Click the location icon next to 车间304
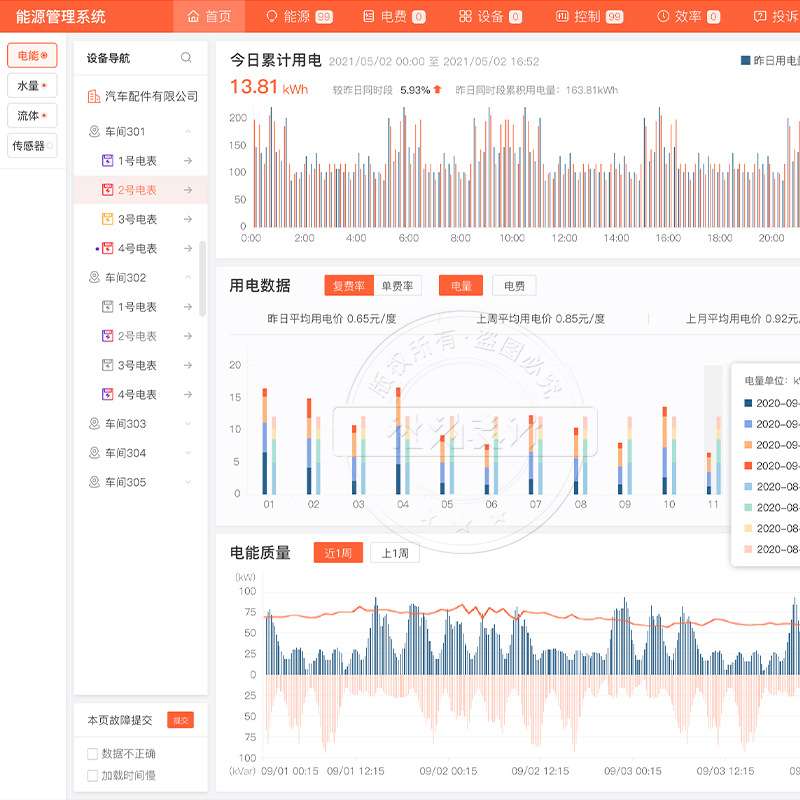The width and height of the screenshot is (800, 800). click(x=94, y=453)
